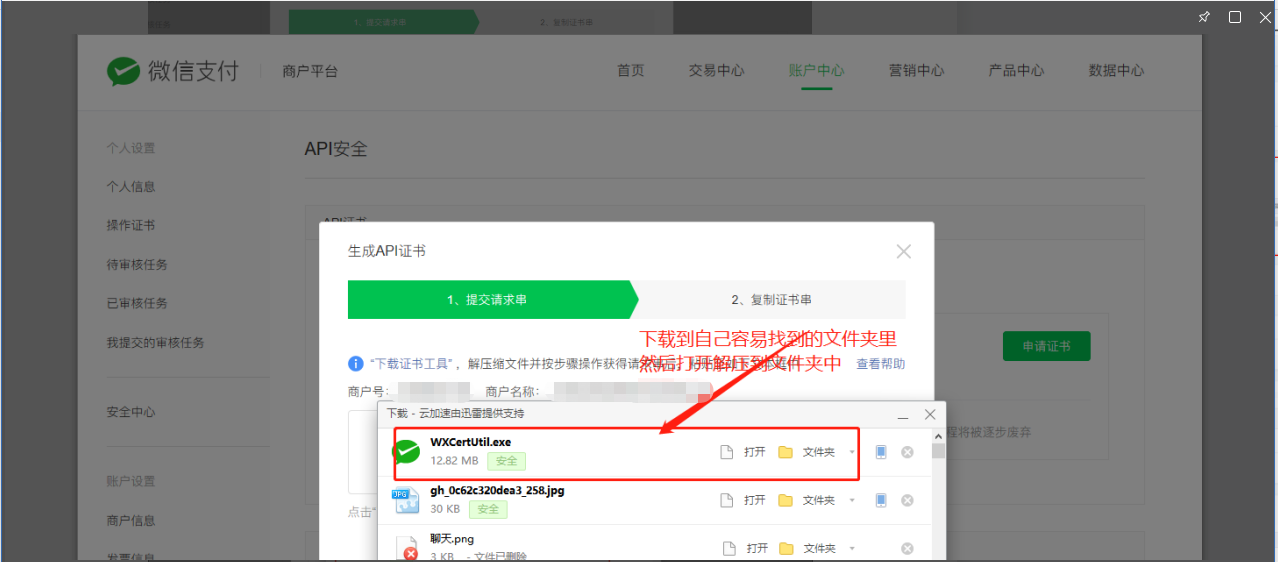
Task: Select step tab 2、复制证书串
Action: [x=771, y=299]
